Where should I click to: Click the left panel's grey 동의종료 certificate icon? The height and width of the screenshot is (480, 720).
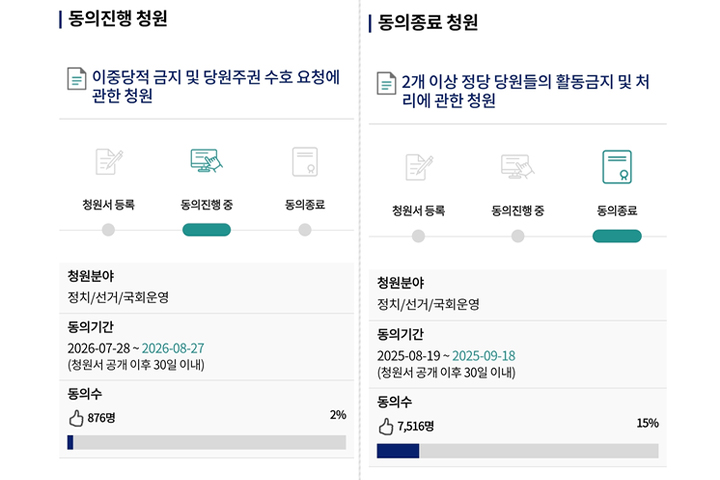pyautogui.click(x=305, y=162)
